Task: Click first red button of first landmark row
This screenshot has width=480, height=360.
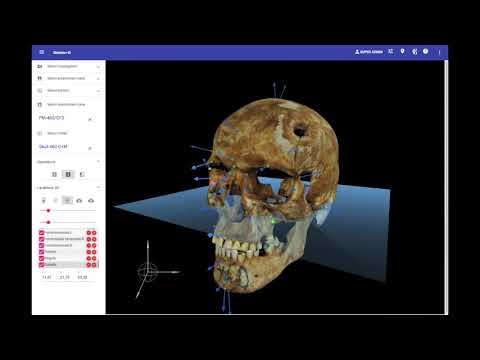Action: 89,233
